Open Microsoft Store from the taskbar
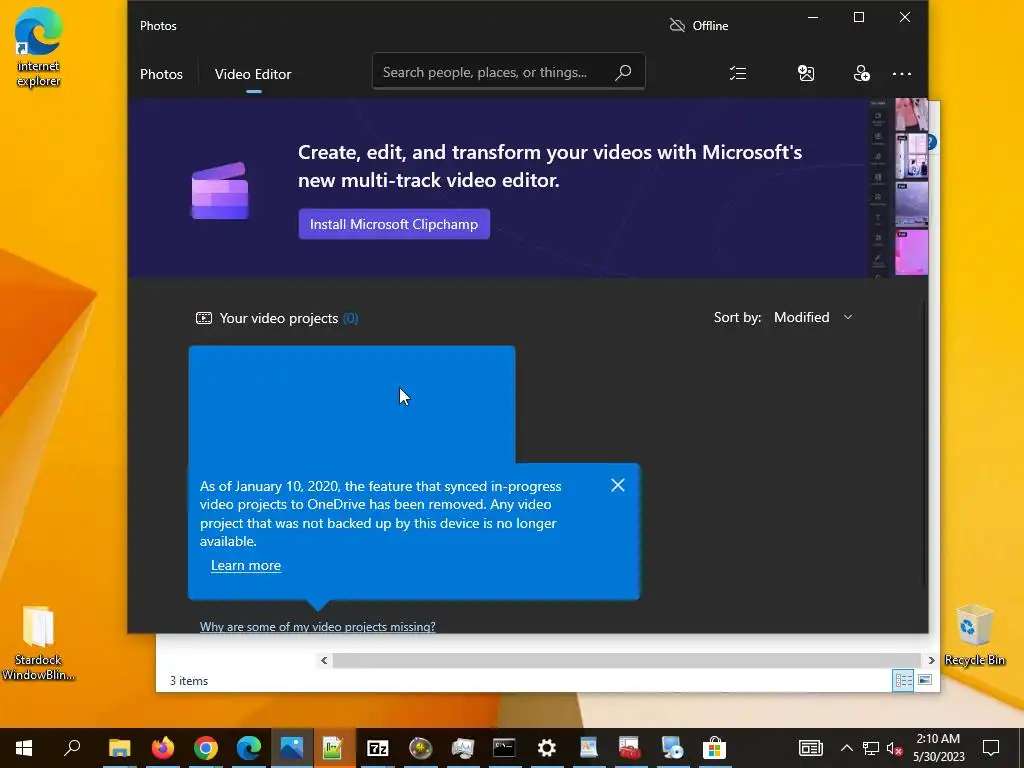Screen dimensions: 1024x768 tap(714, 748)
